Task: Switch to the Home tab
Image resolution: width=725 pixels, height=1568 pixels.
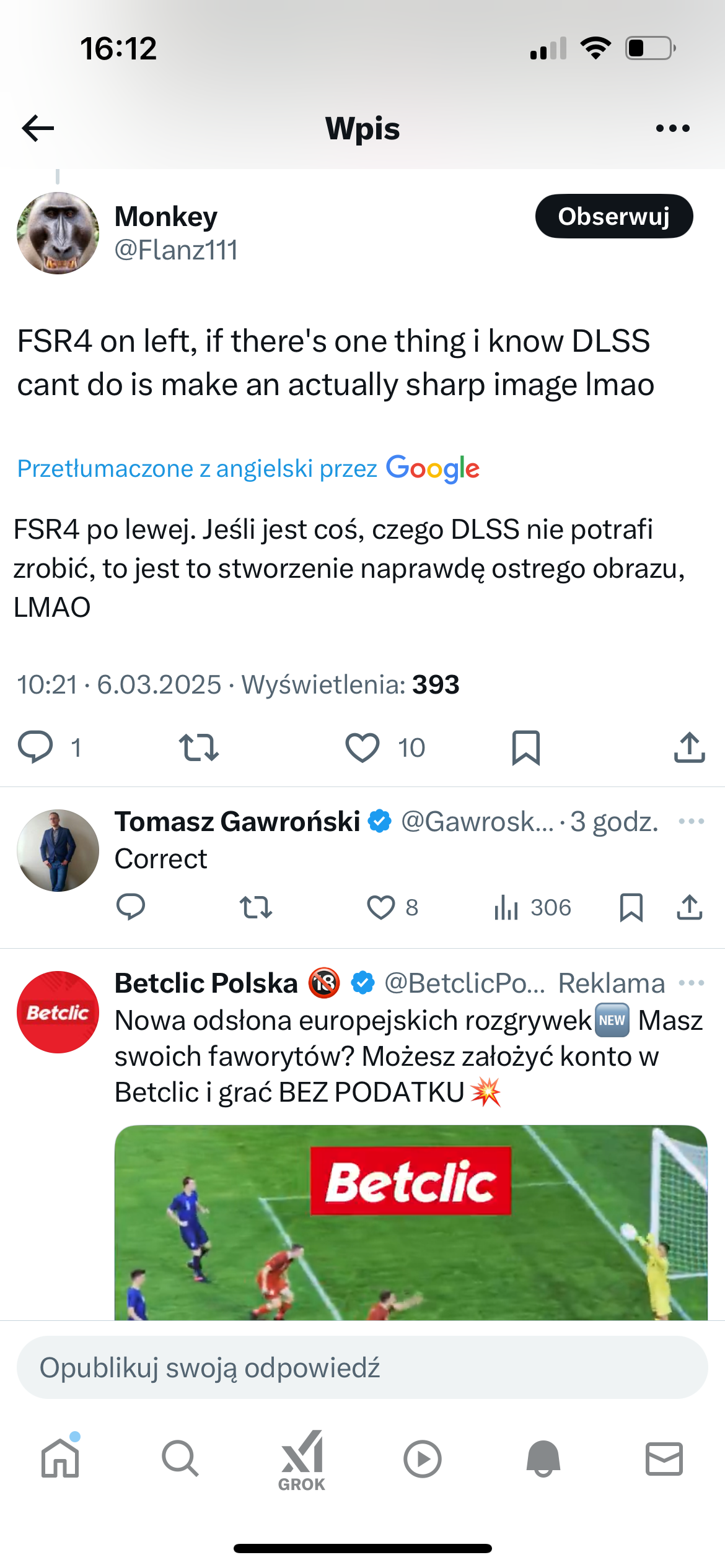Action: click(60, 1458)
